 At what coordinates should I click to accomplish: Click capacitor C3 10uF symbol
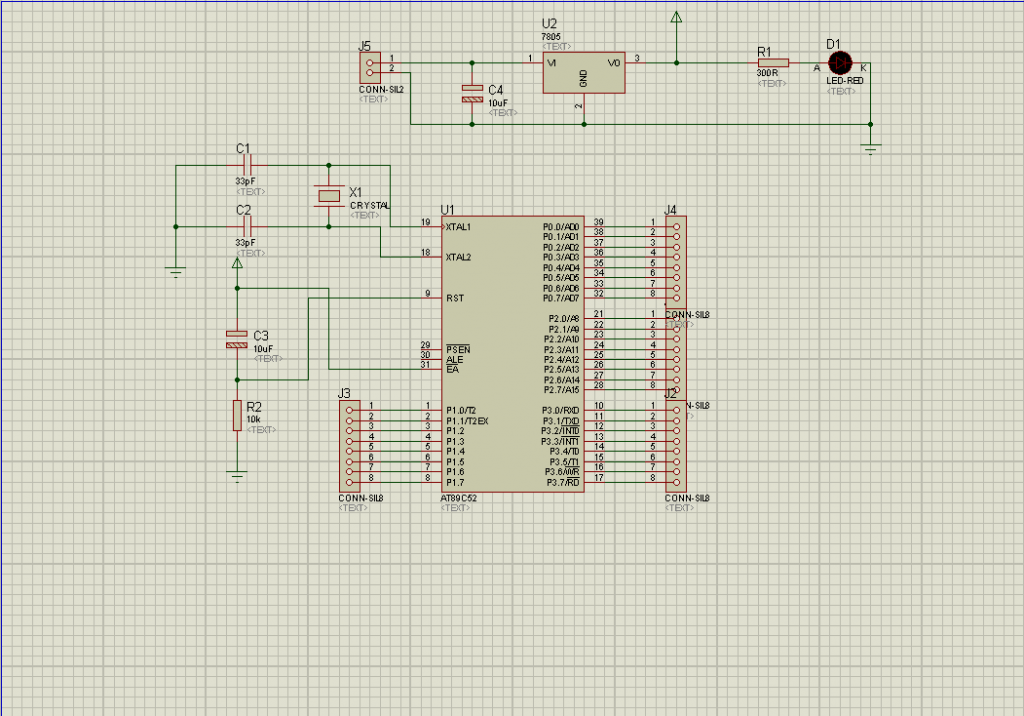(x=237, y=338)
